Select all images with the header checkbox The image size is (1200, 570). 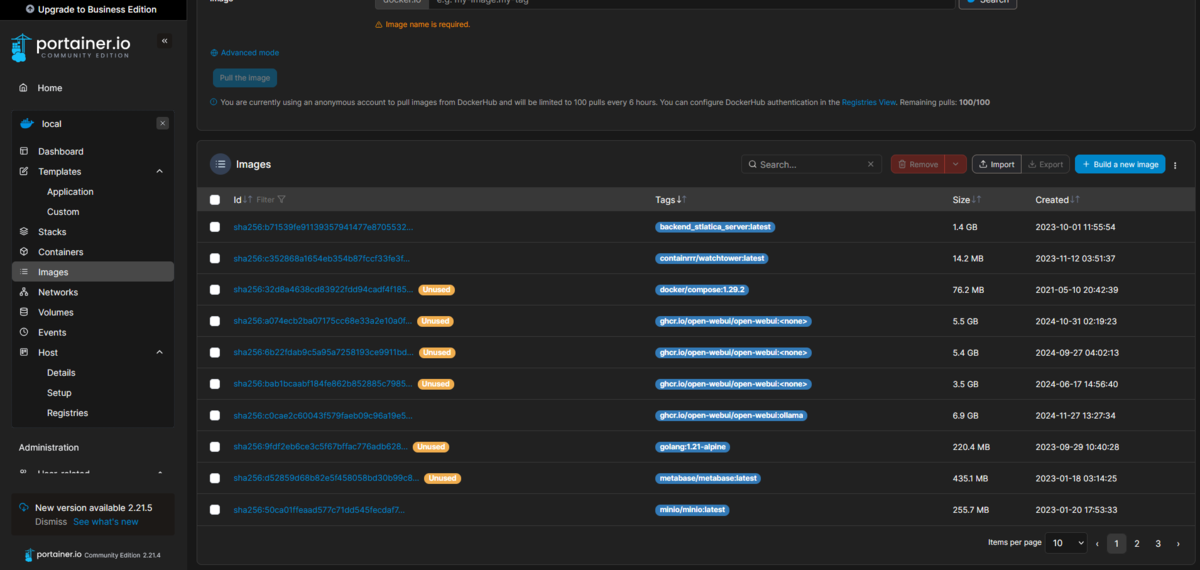pos(215,200)
